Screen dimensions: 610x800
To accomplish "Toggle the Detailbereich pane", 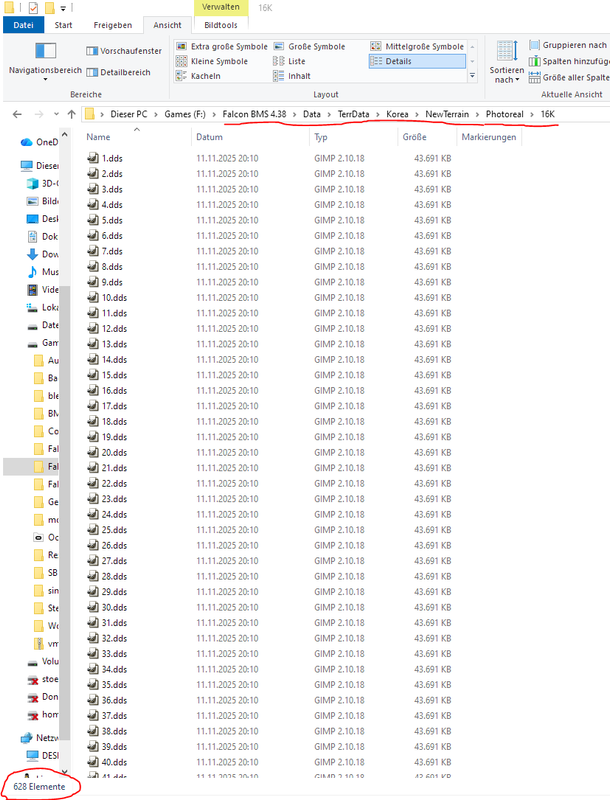I will [x=119, y=72].
